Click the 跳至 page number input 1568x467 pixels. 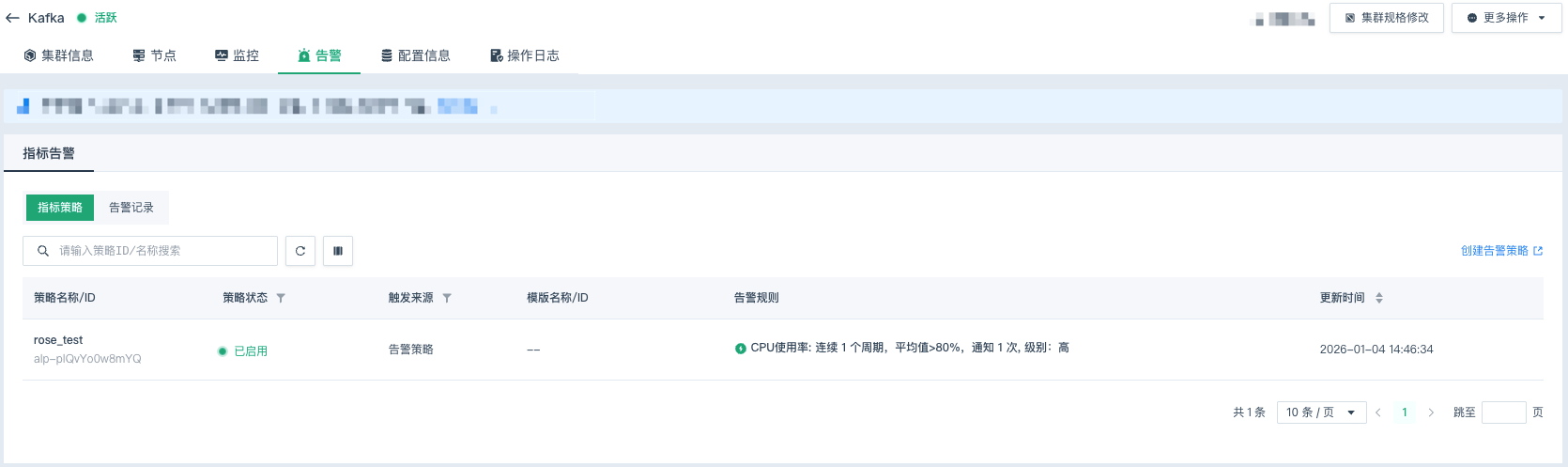click(1503, 413)
